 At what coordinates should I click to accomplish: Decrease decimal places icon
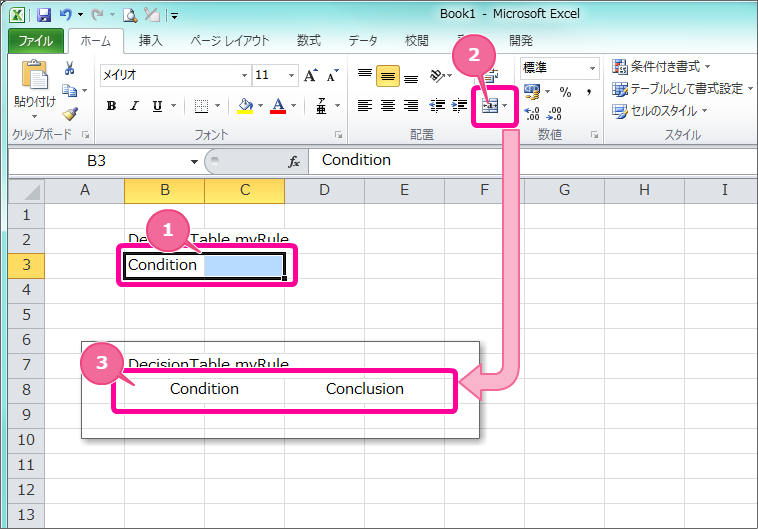[554, 114]
